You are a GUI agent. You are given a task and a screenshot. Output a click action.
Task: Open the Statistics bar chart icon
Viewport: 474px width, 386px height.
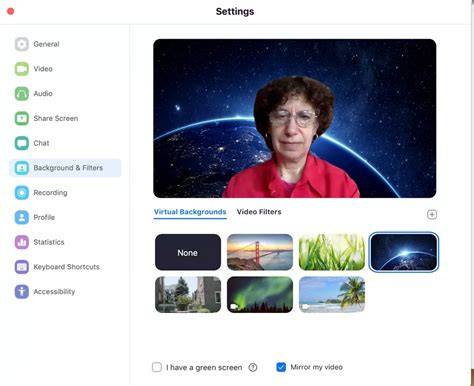point(22,242)
